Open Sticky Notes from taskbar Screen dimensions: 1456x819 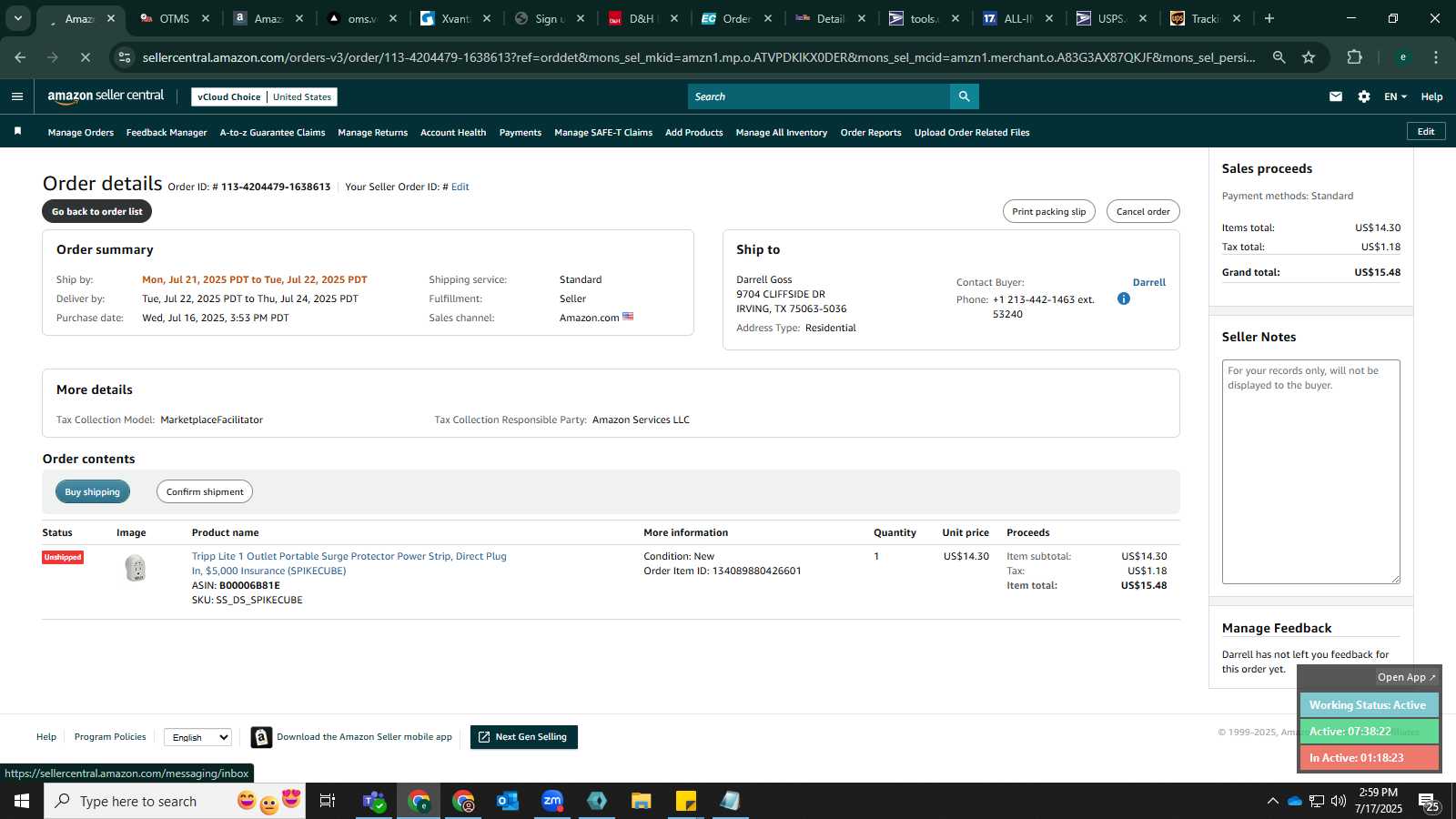pyautogui.click(x=686, y=801)
